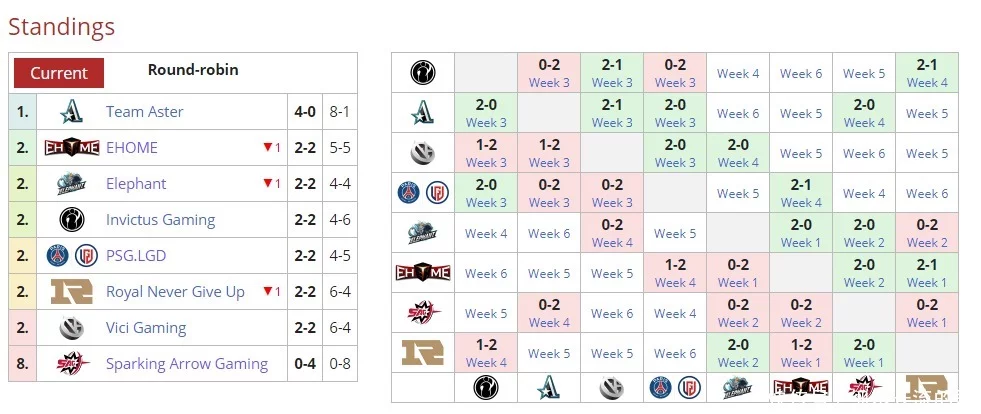Click Vici Gaming logo in standings list
This screenshot has height=414, width=981.
click(72, 328)
